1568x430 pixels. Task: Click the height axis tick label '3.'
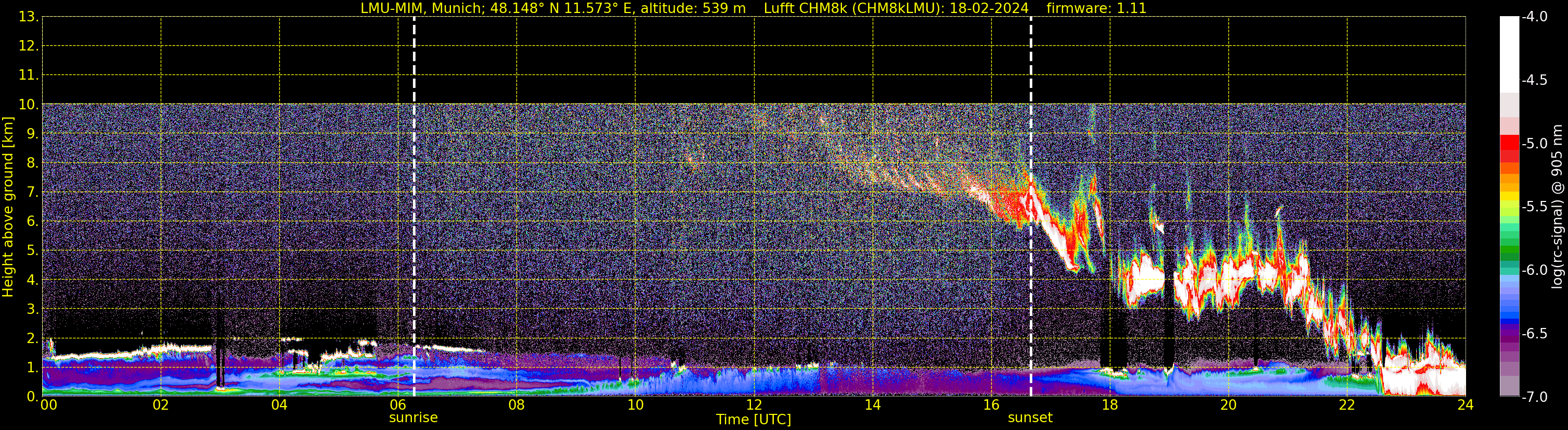33,309
